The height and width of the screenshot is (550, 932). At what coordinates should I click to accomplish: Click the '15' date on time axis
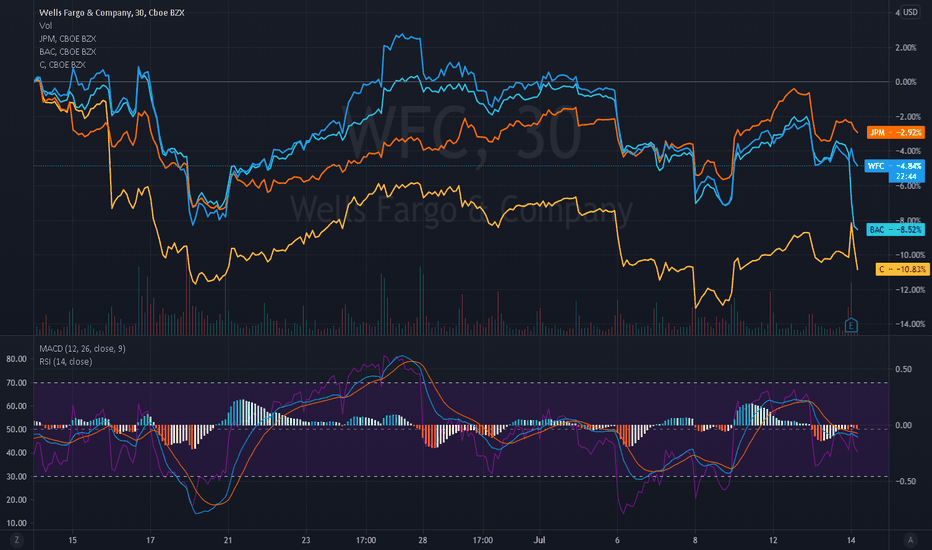pos(73,540)
